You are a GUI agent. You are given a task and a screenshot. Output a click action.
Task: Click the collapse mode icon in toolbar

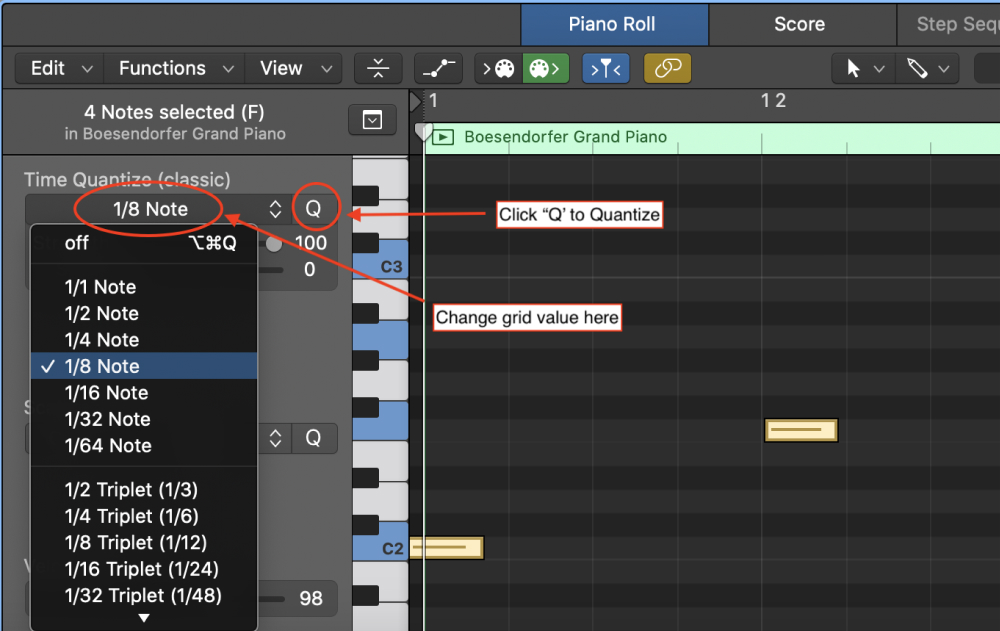[x=377, y=68]
